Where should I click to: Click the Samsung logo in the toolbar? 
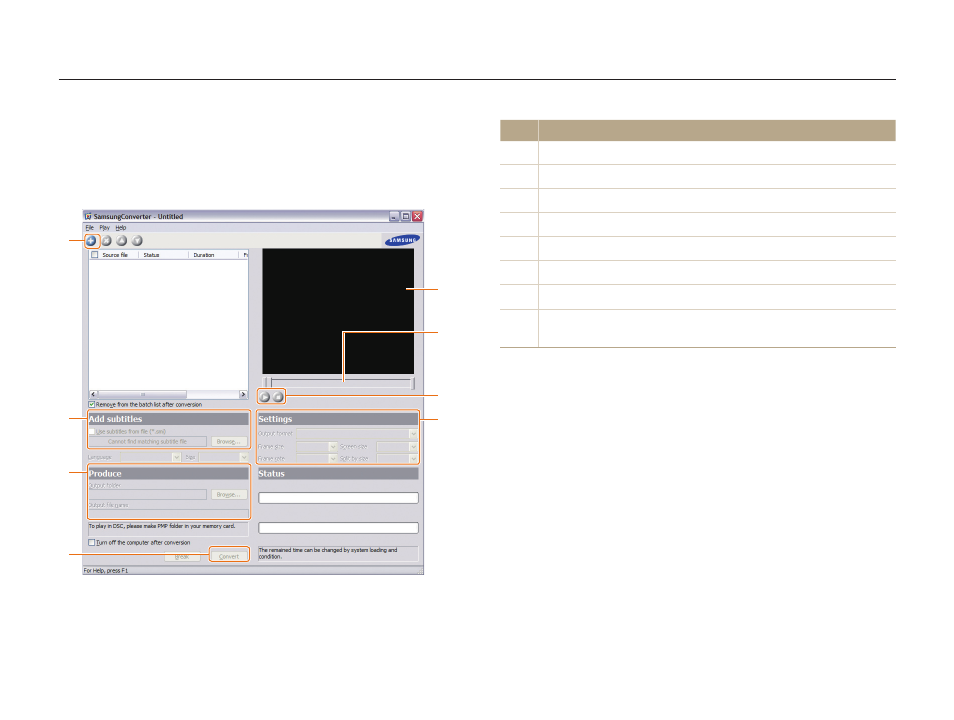[x=402, y=240]
